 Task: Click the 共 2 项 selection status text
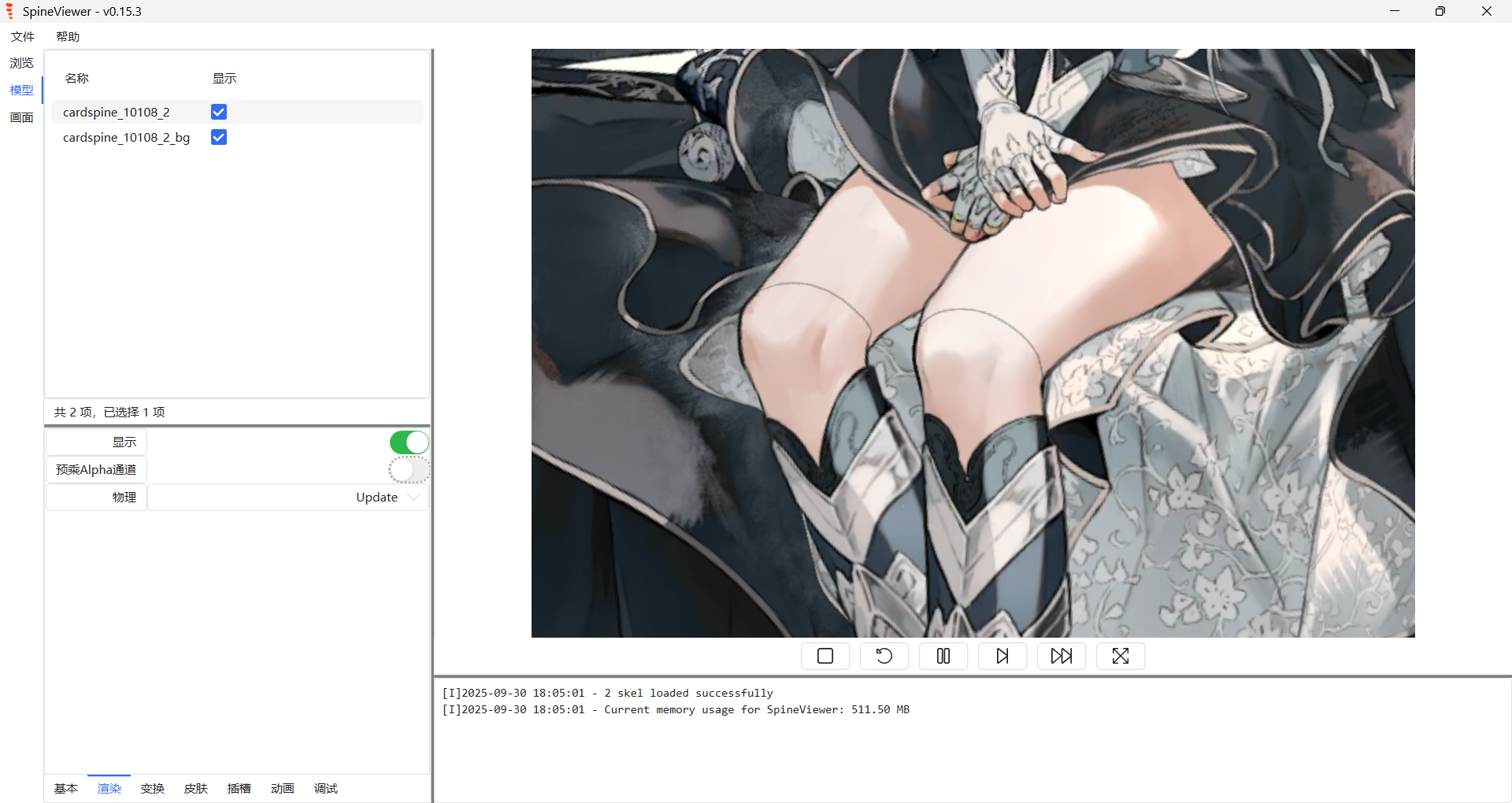point(109,412)
